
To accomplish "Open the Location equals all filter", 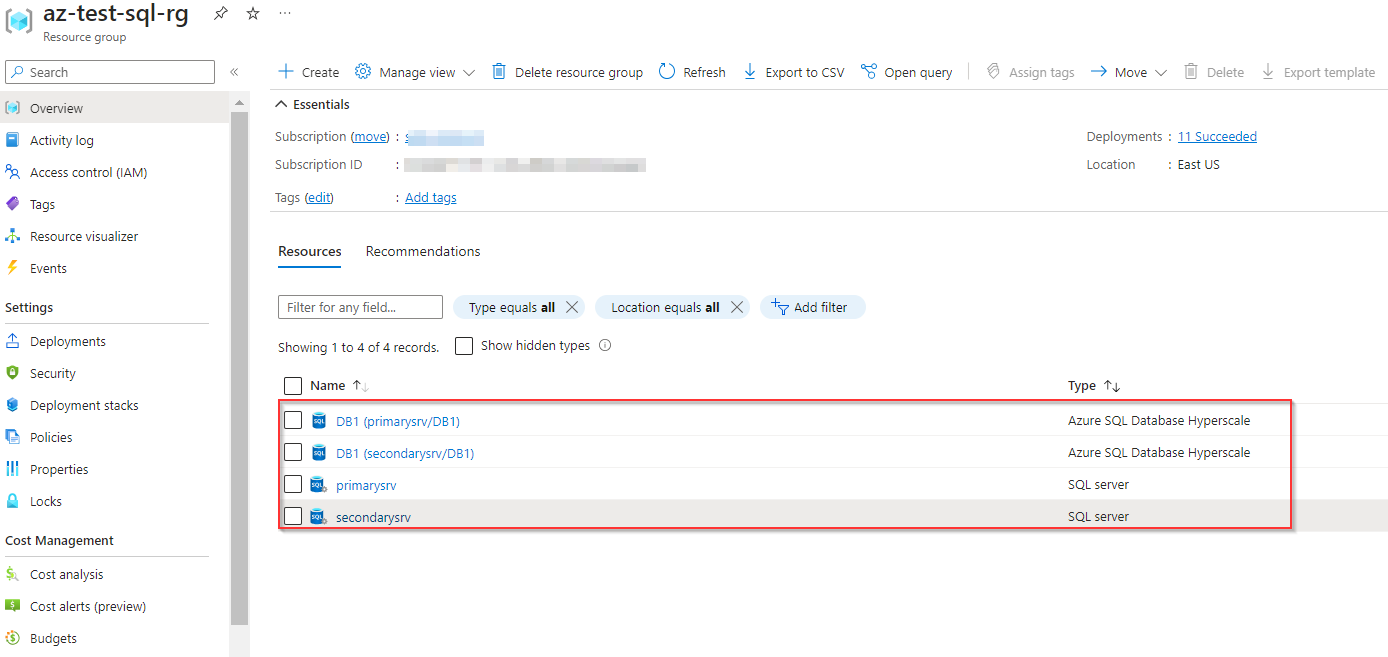I will [665, 307].
